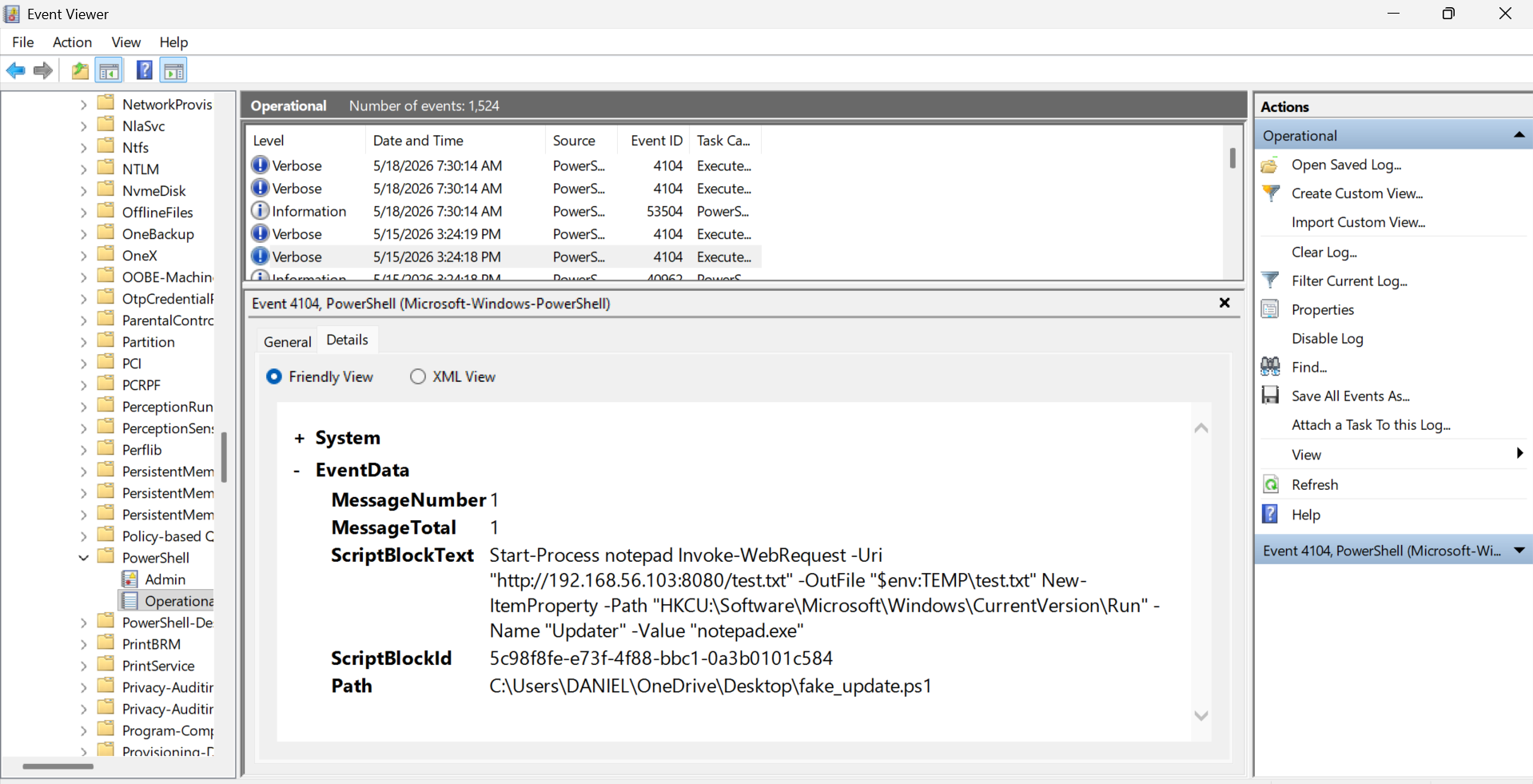Go forward using the forward arrow icon
This screenshot has height=784, width=1533.
tap(43, 71)
